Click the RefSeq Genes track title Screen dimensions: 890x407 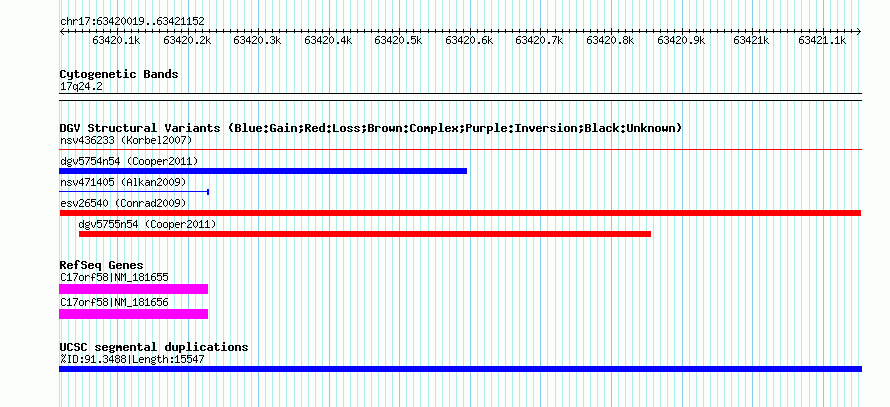[102, 265]
